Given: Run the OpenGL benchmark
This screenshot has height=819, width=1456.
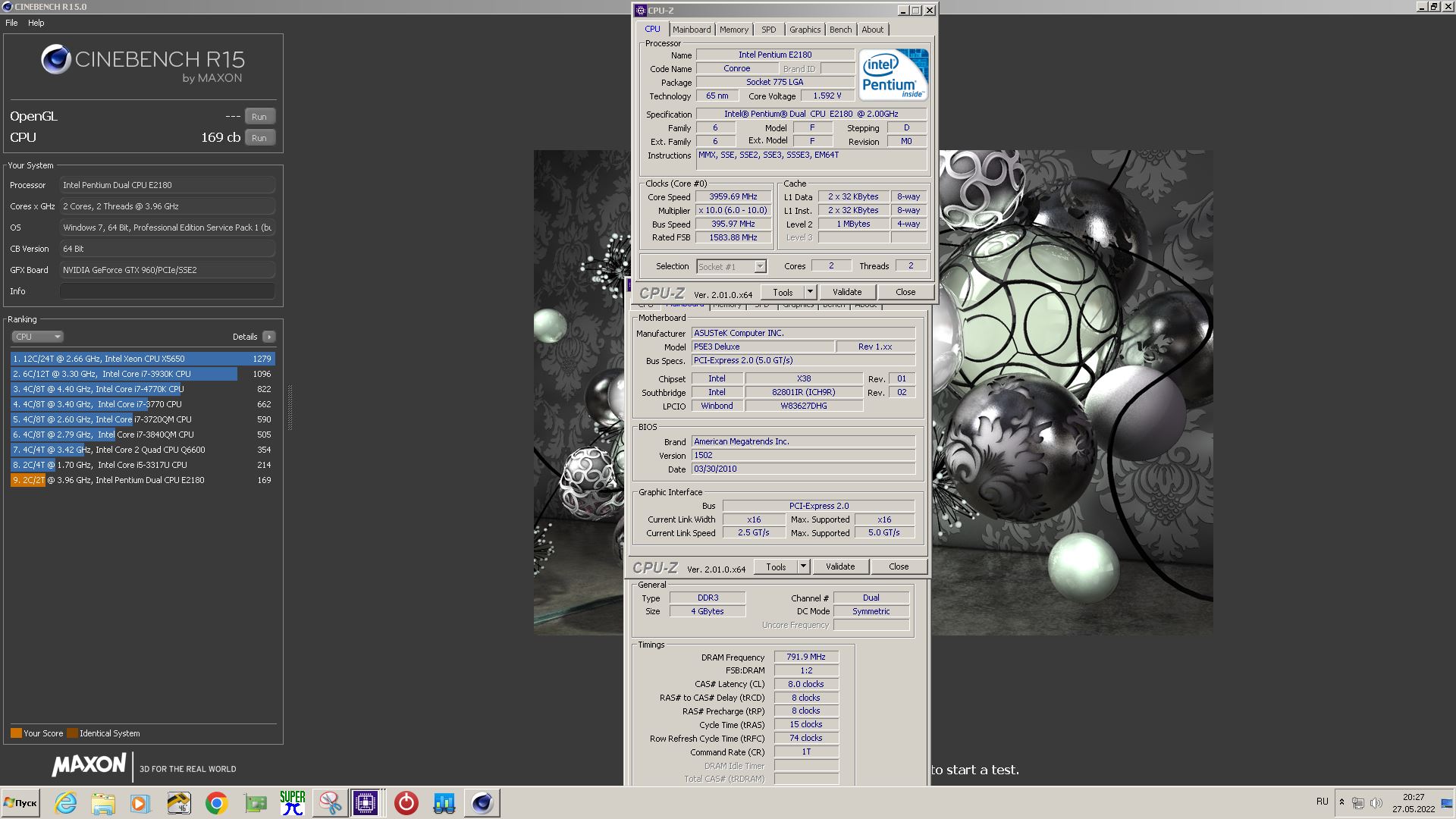Looking at the screenshot, I should (x=259, y=117).
